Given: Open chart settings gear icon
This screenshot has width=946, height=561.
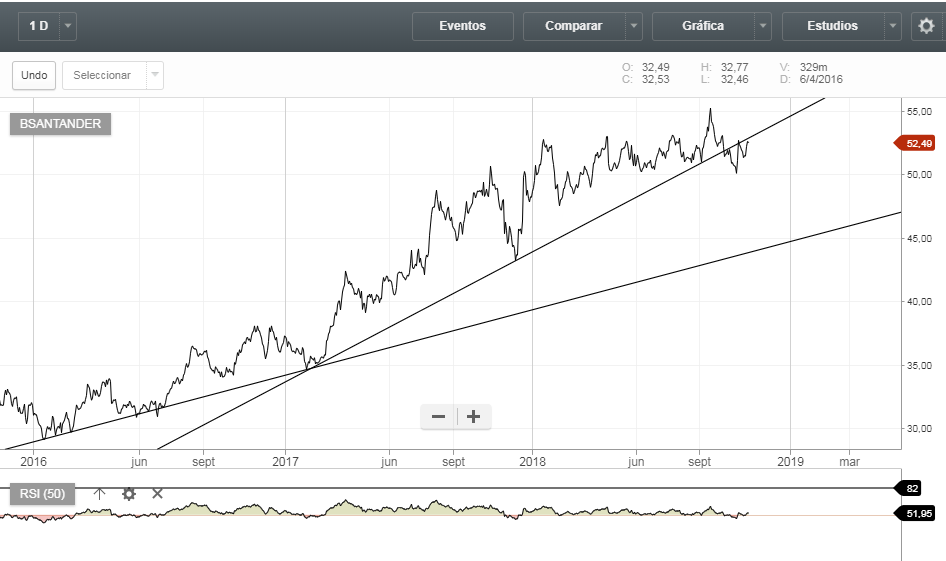Looking at the screenshot, I should click(926, 26).
